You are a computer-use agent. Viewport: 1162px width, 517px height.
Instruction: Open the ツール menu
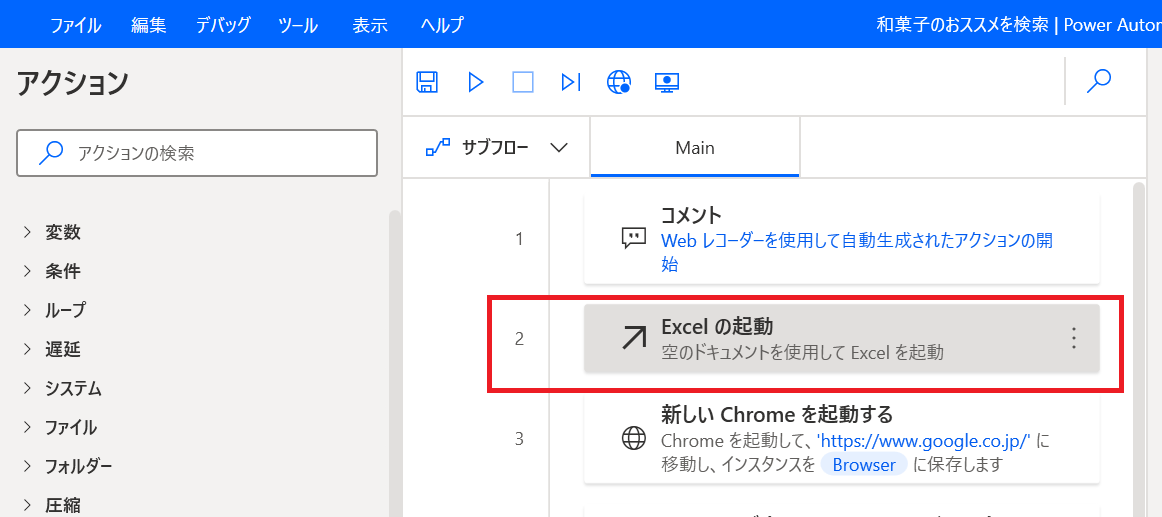point(298,25)
